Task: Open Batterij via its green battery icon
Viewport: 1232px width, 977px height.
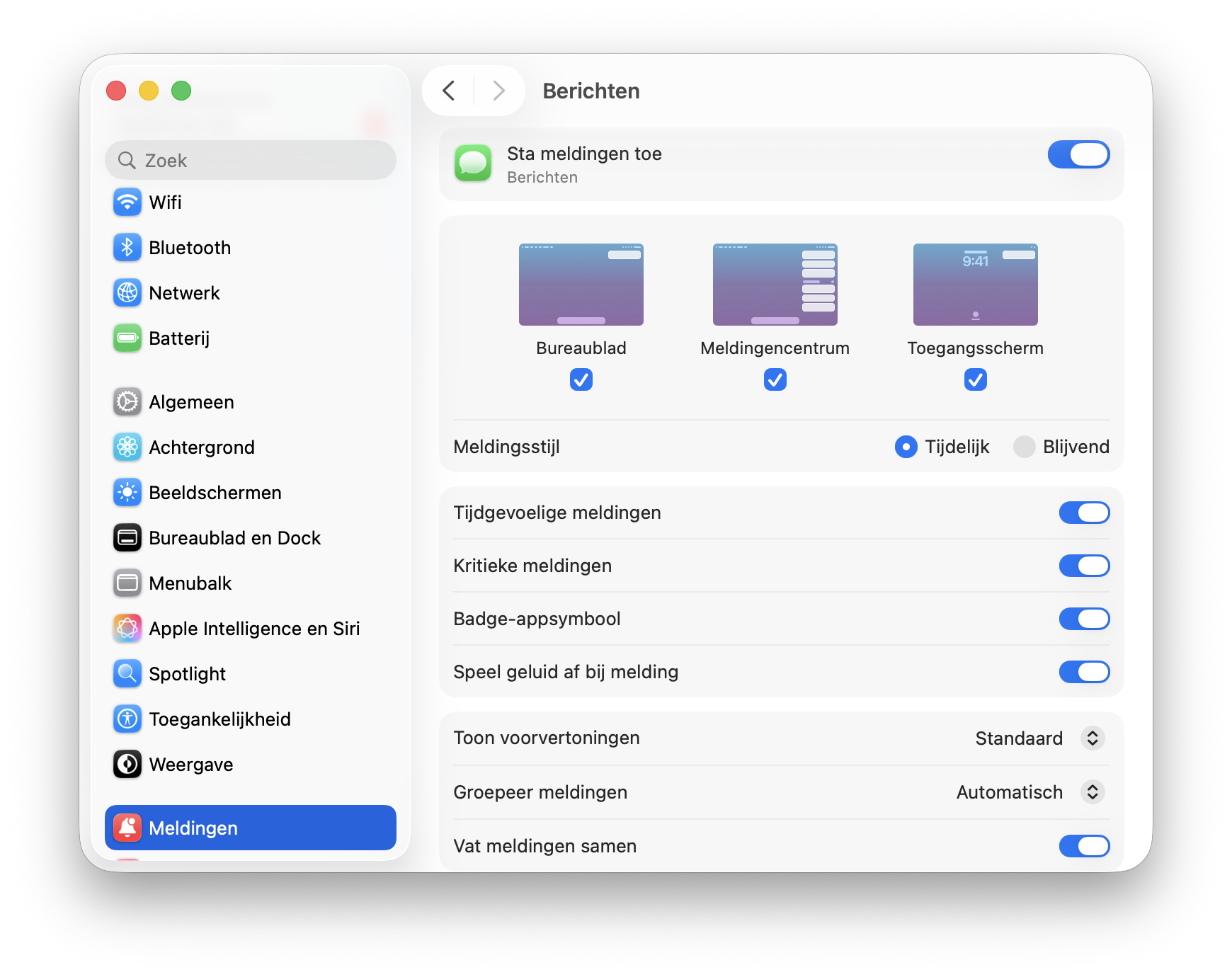Action: point(127,338)
